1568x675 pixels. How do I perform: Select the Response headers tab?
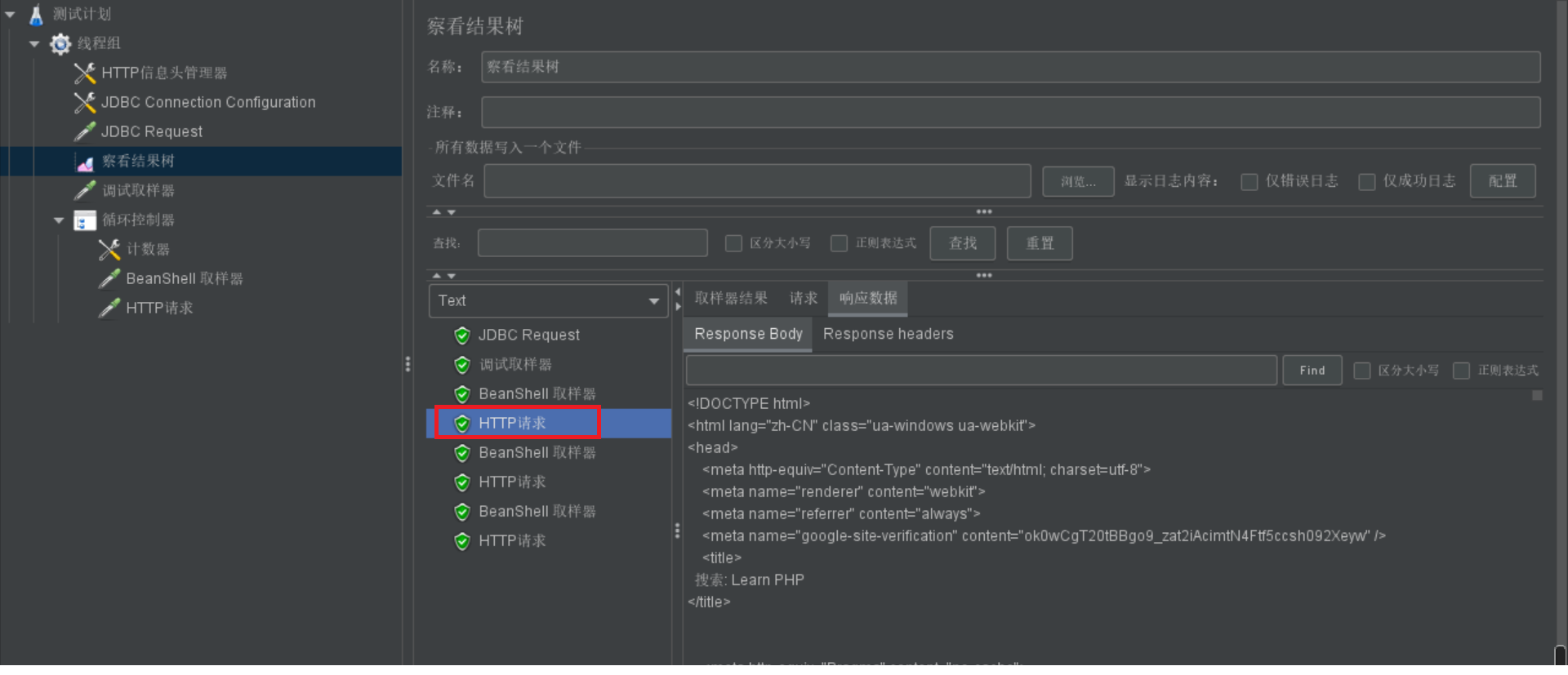889,335
